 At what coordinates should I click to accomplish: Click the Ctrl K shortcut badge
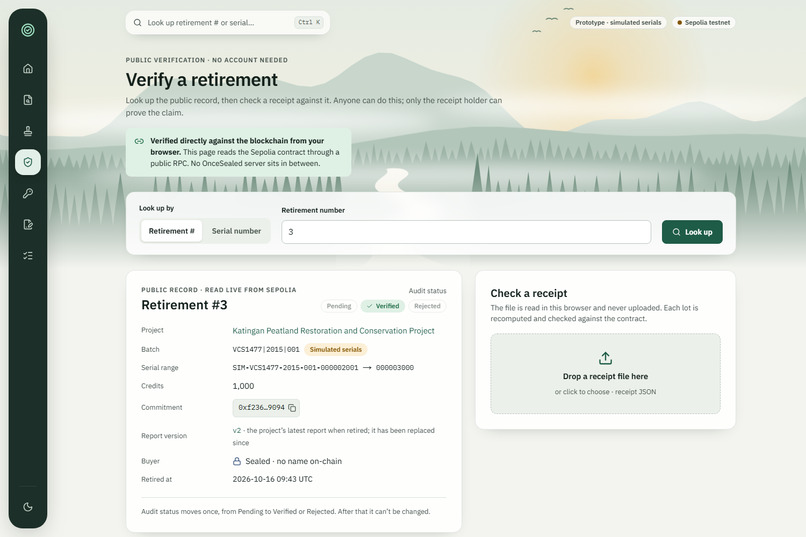[309, 22]
